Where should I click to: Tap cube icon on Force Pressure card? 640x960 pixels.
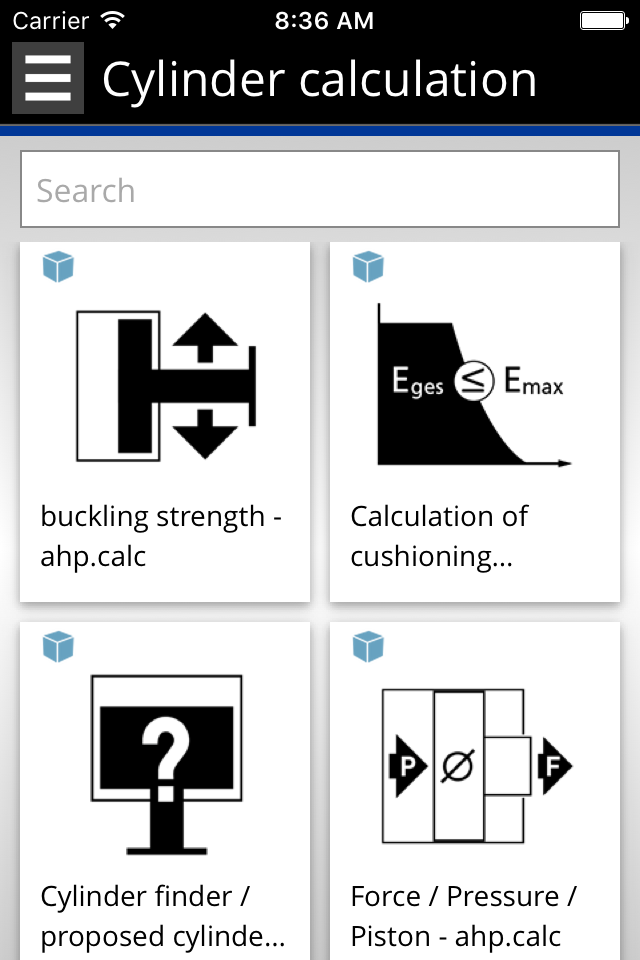pyautogui.click(x=368, y=647)
